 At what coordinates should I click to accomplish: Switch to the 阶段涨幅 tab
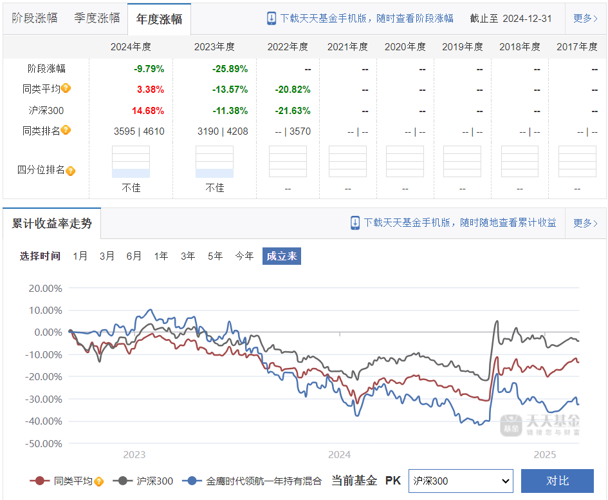tap(35, 18)
